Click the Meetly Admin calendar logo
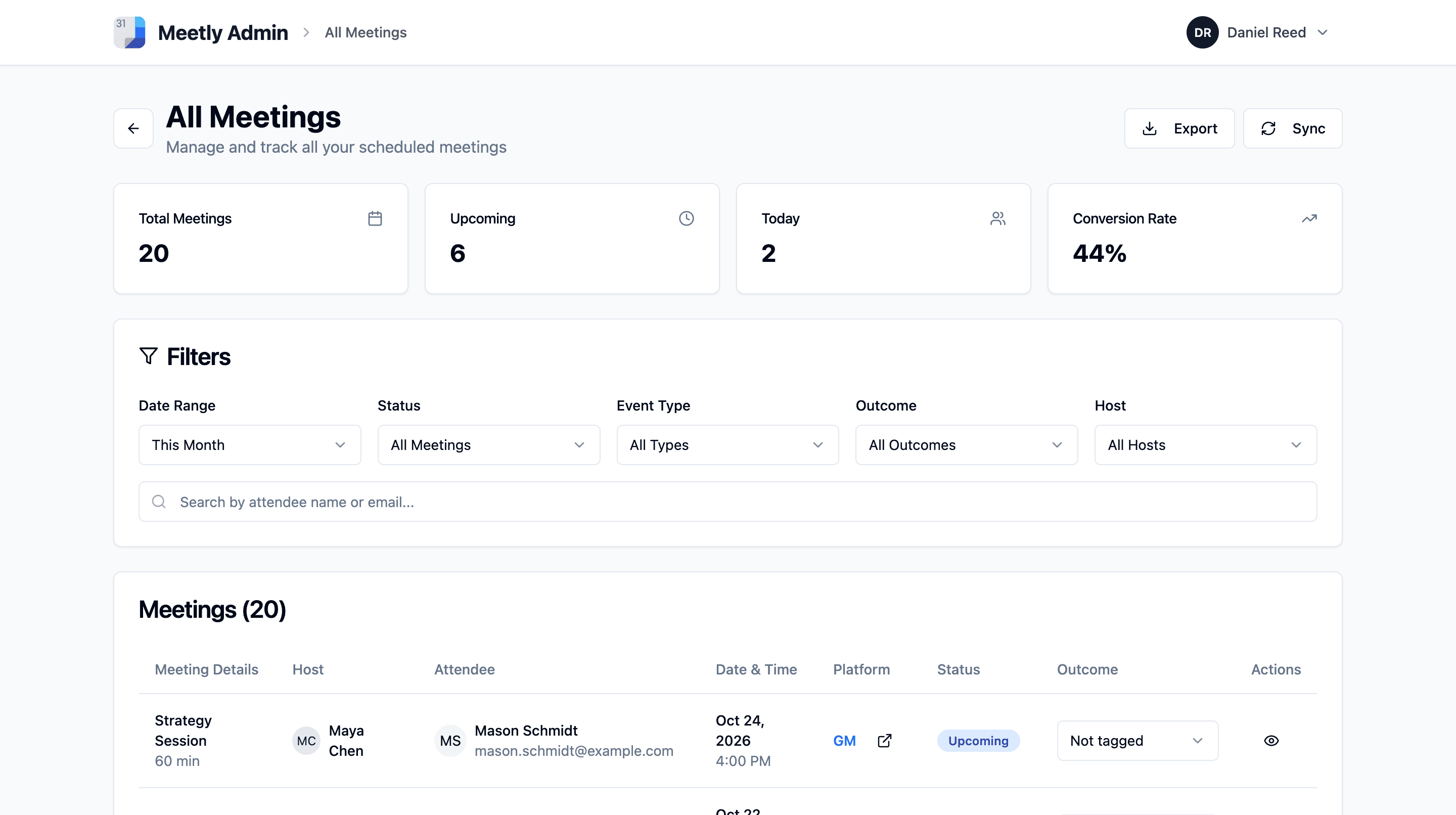This screenshot has width=1456, height=815. (129, 32)
